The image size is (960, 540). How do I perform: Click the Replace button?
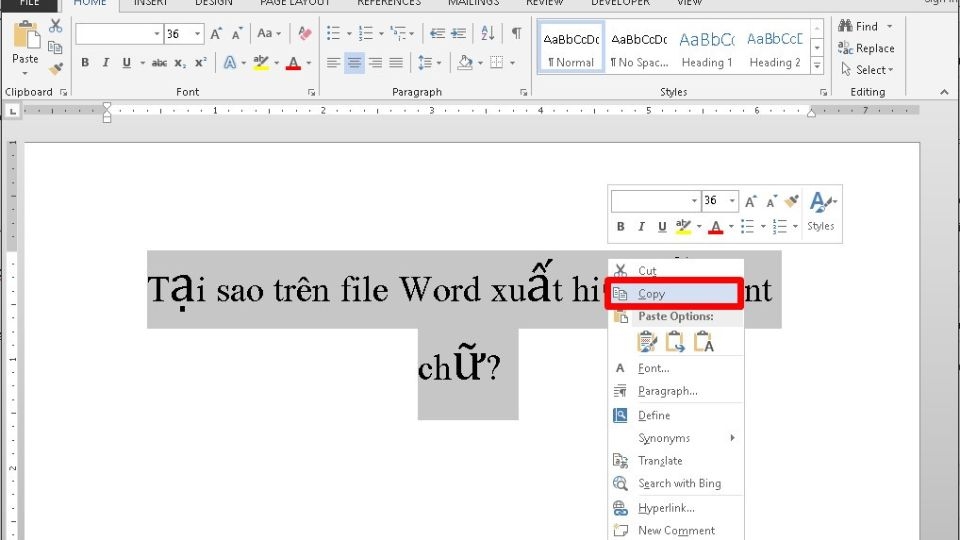point(866,48)
